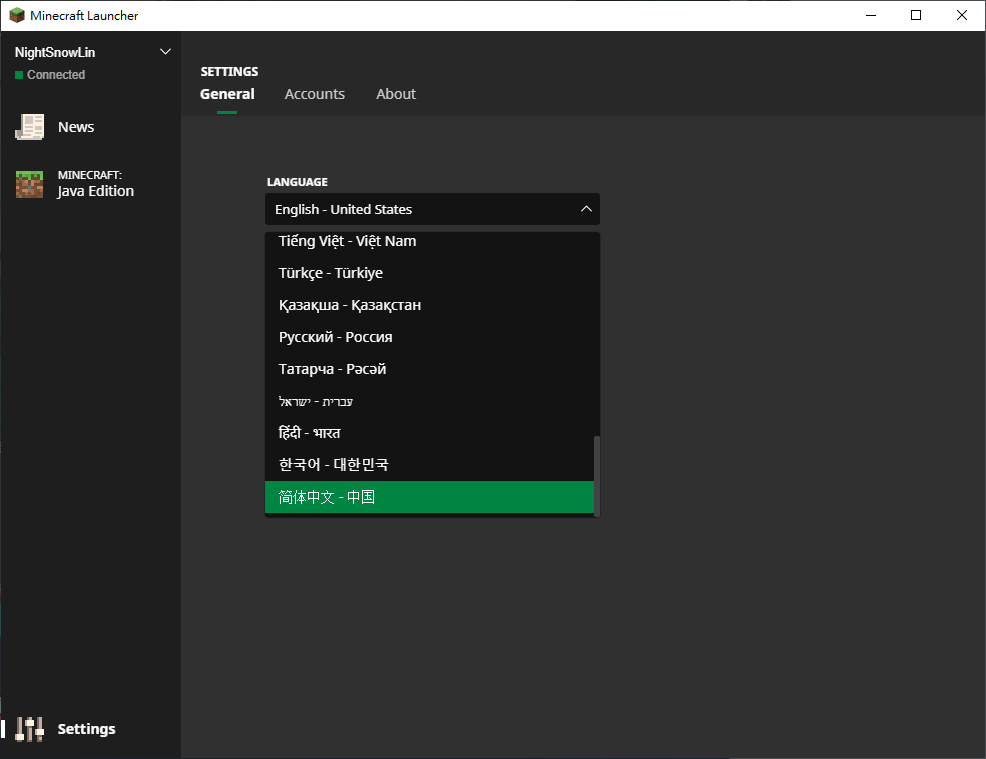Pick highlighted 简体中文 - 中国 option

[327, 497]
